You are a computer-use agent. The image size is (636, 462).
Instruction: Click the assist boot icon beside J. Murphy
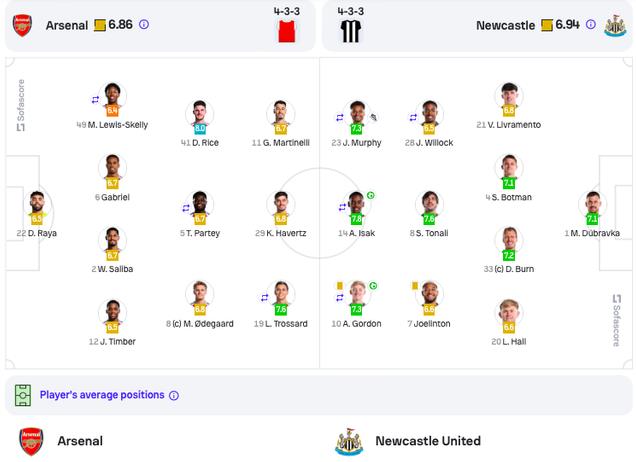374,118
